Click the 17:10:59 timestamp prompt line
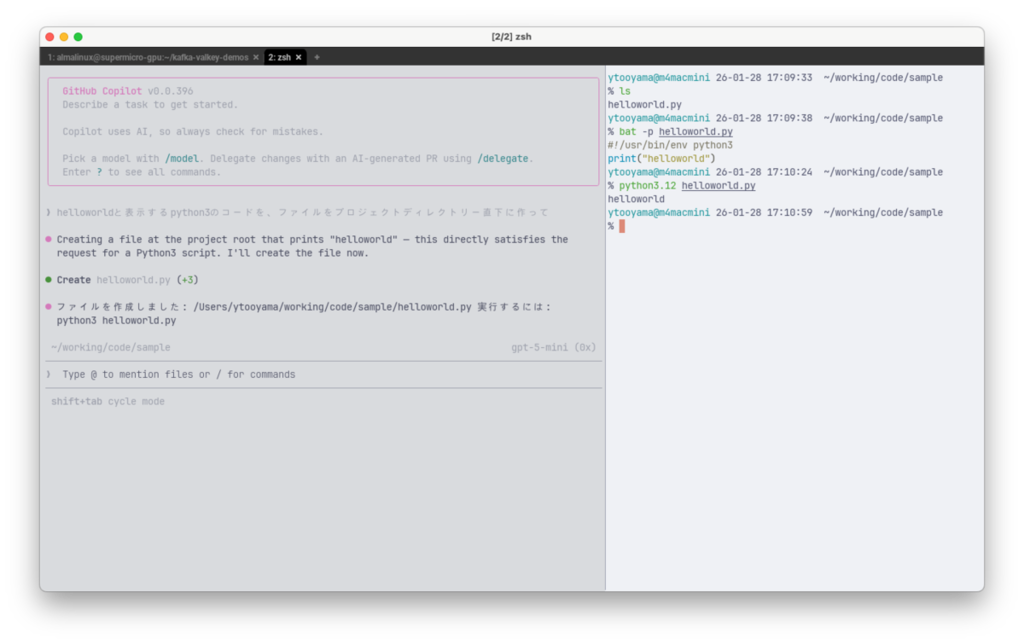 click(x=775, y=213)
